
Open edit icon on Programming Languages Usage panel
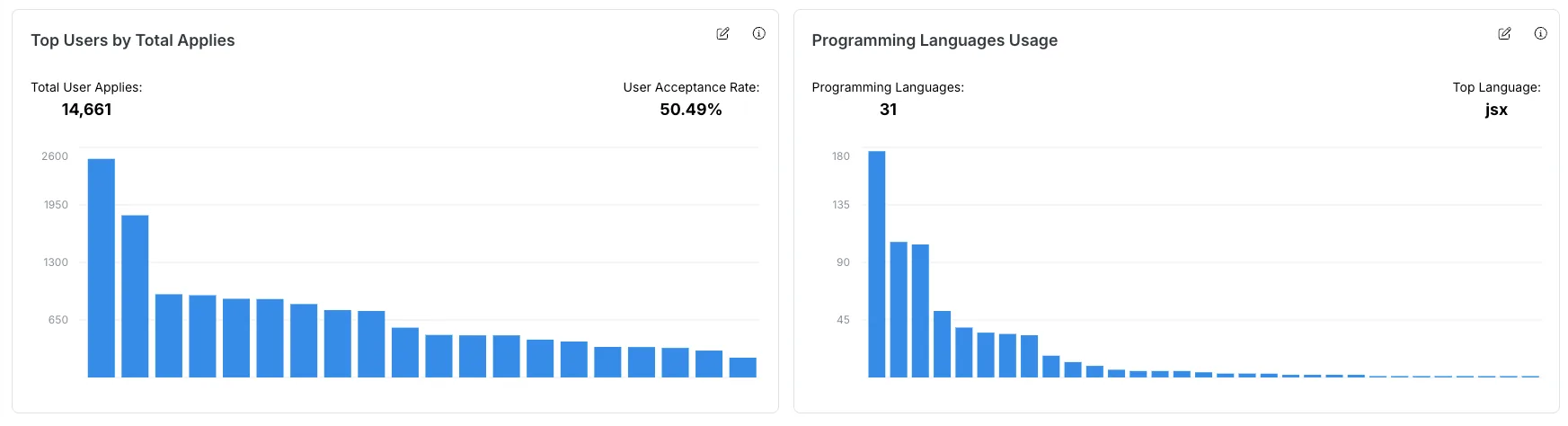point(1504,33)
